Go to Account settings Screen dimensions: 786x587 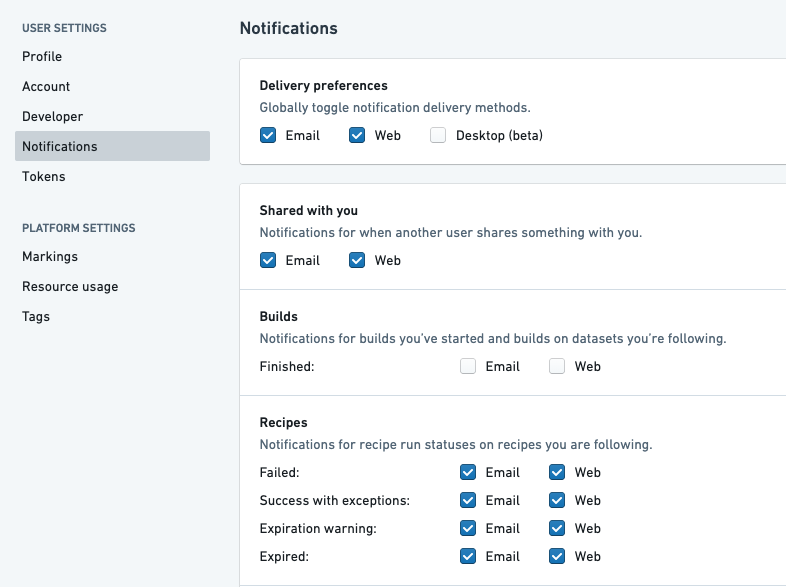point(46,86)
